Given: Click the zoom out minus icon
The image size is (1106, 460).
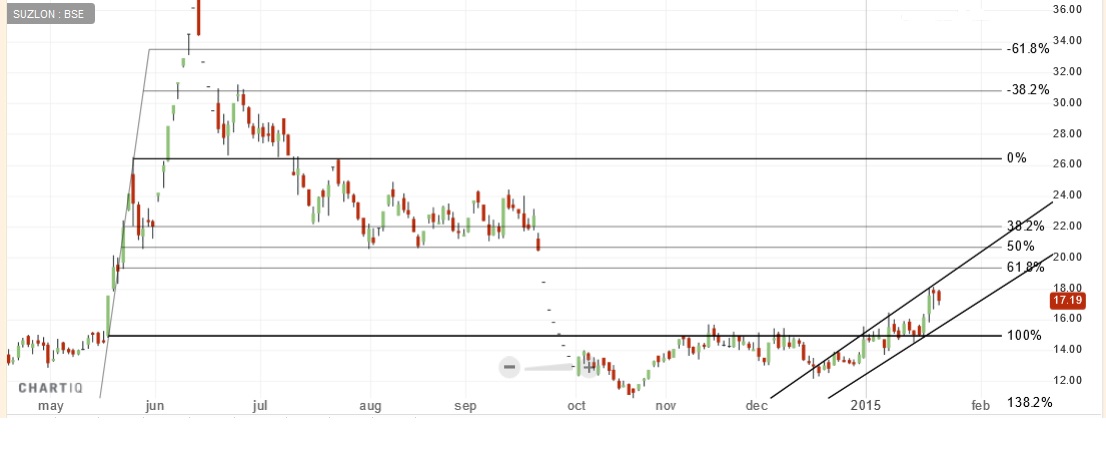Looking at the screenshot, I should pyautogui.click(x=510, y=367).
